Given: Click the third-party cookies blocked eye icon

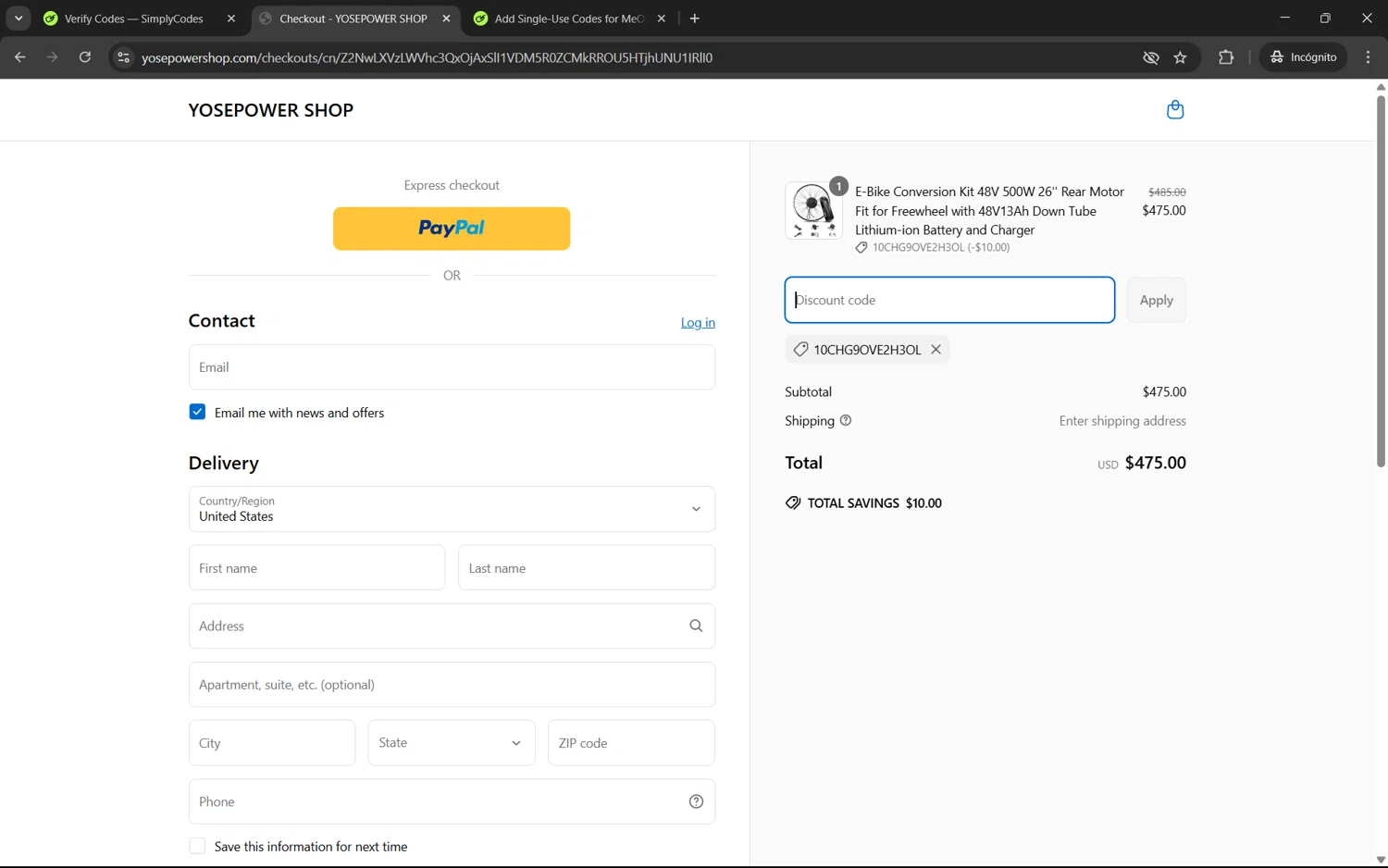Looking at the screenshot, I should coord(1150,57).
